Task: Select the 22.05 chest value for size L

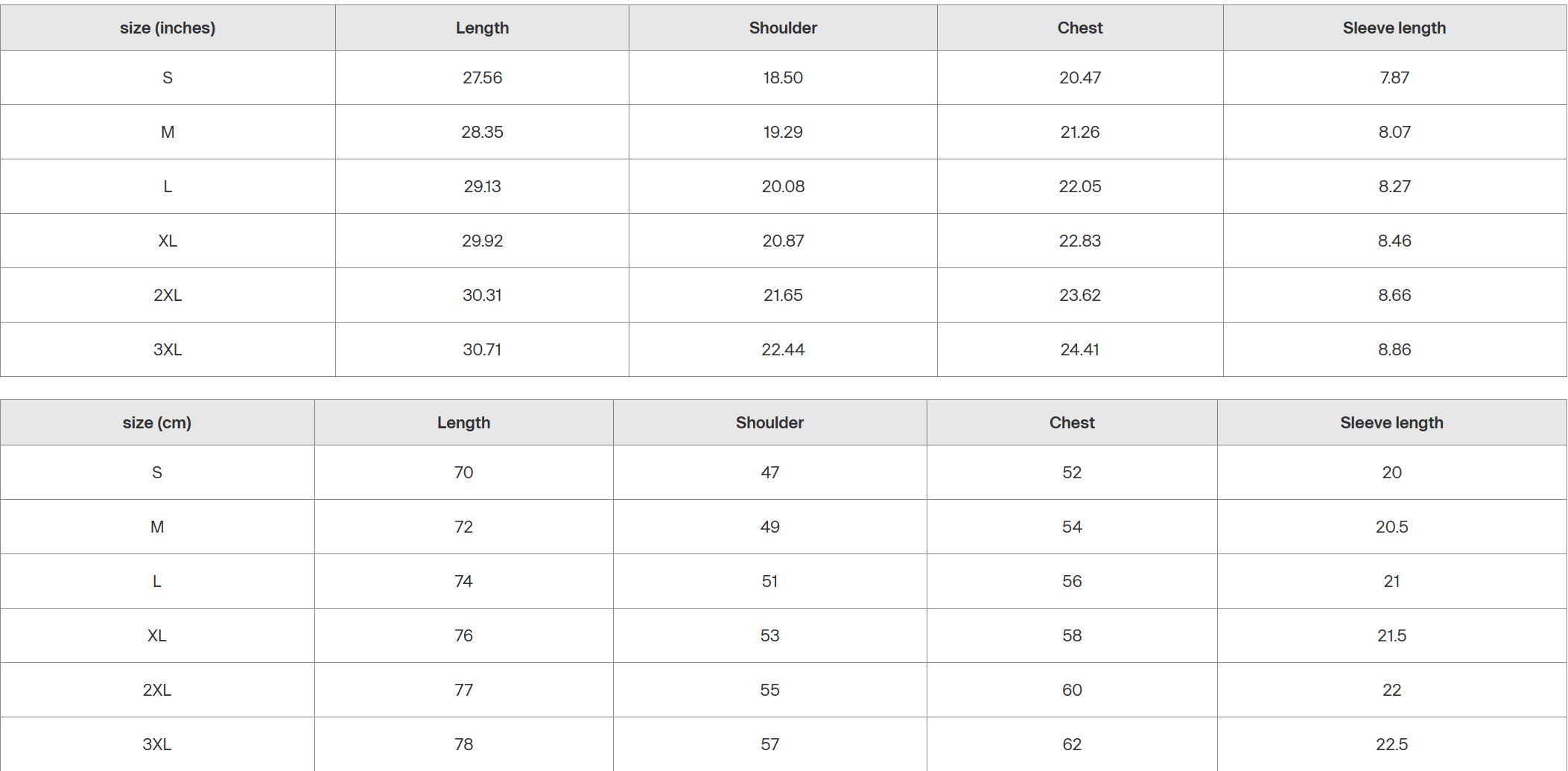Action: 1079,186
